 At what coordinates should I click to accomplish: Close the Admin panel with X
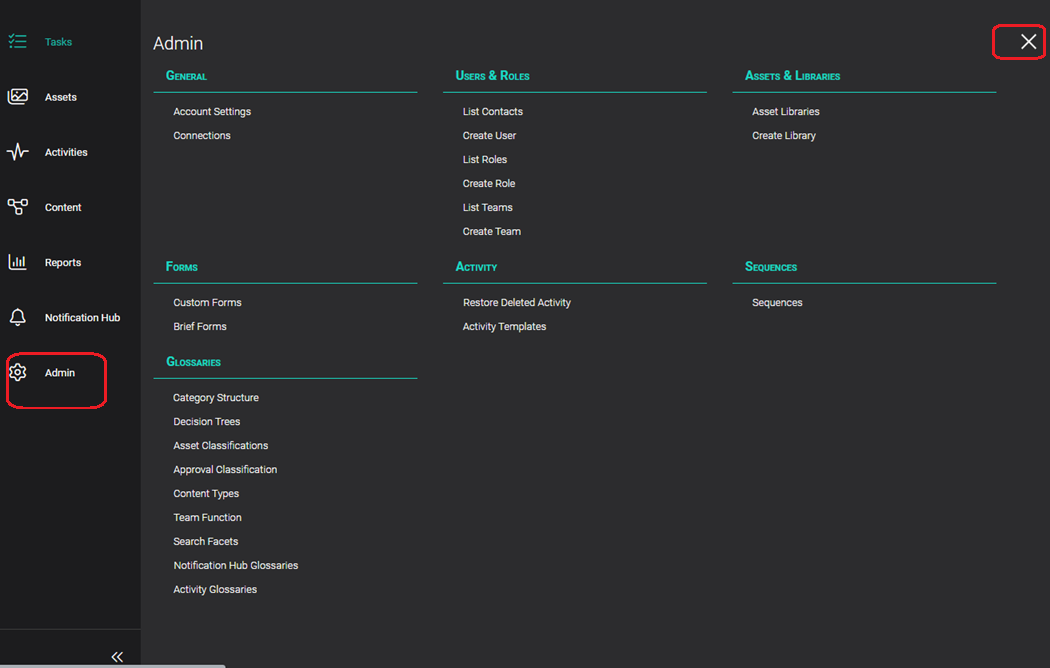click(1029, 41)
